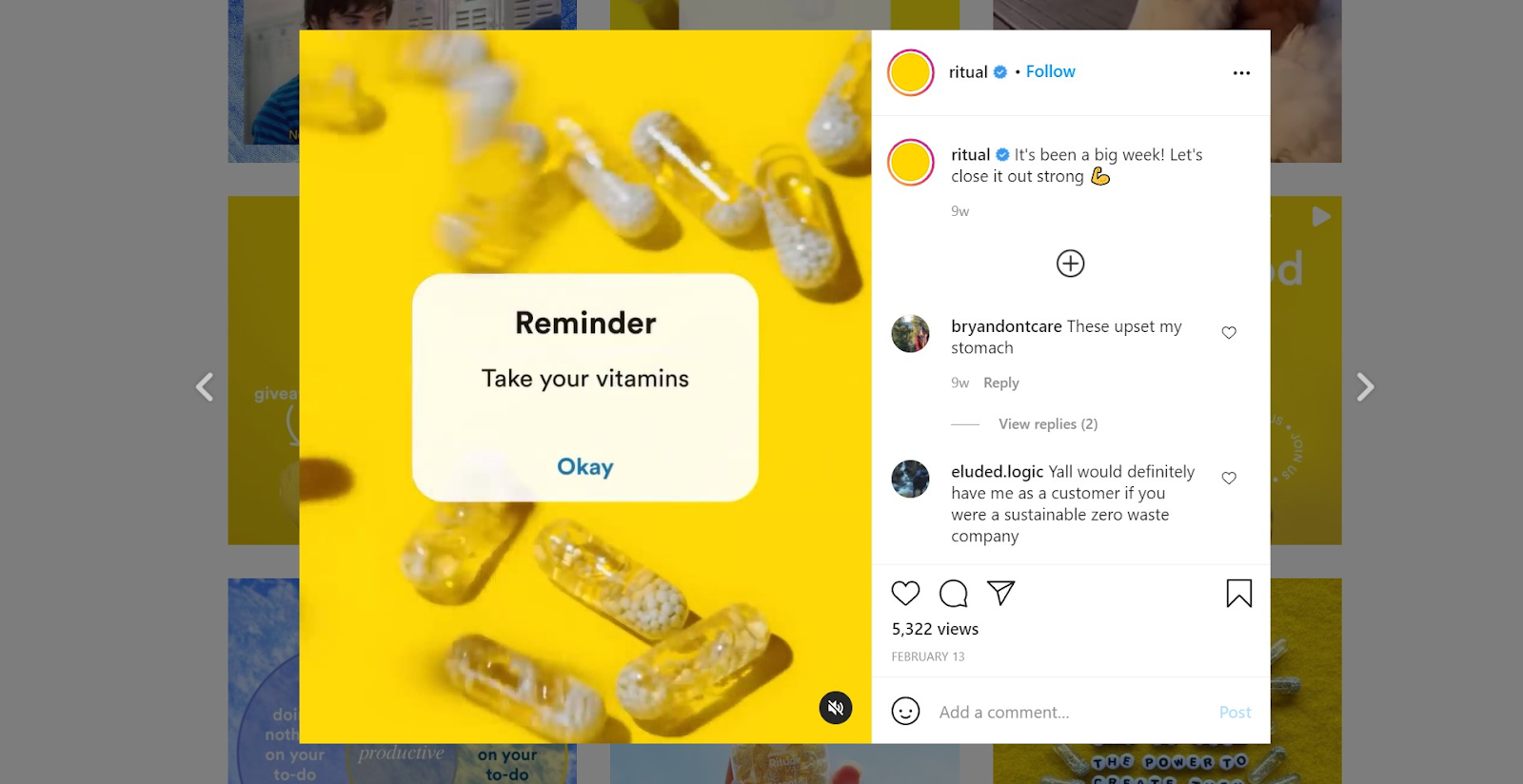Expand View replies (2)
This screenshot has height=784, width=1523.
(1048, 424)
